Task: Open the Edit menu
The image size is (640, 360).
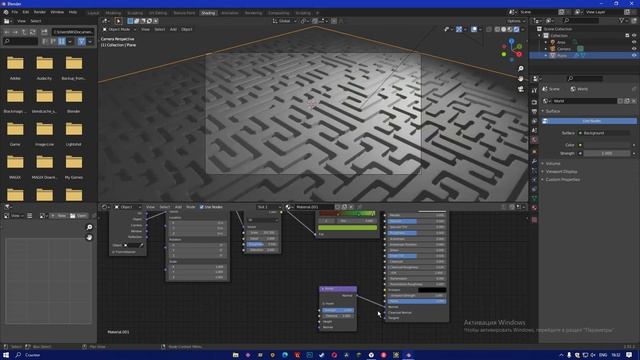Action: [26, 12]
